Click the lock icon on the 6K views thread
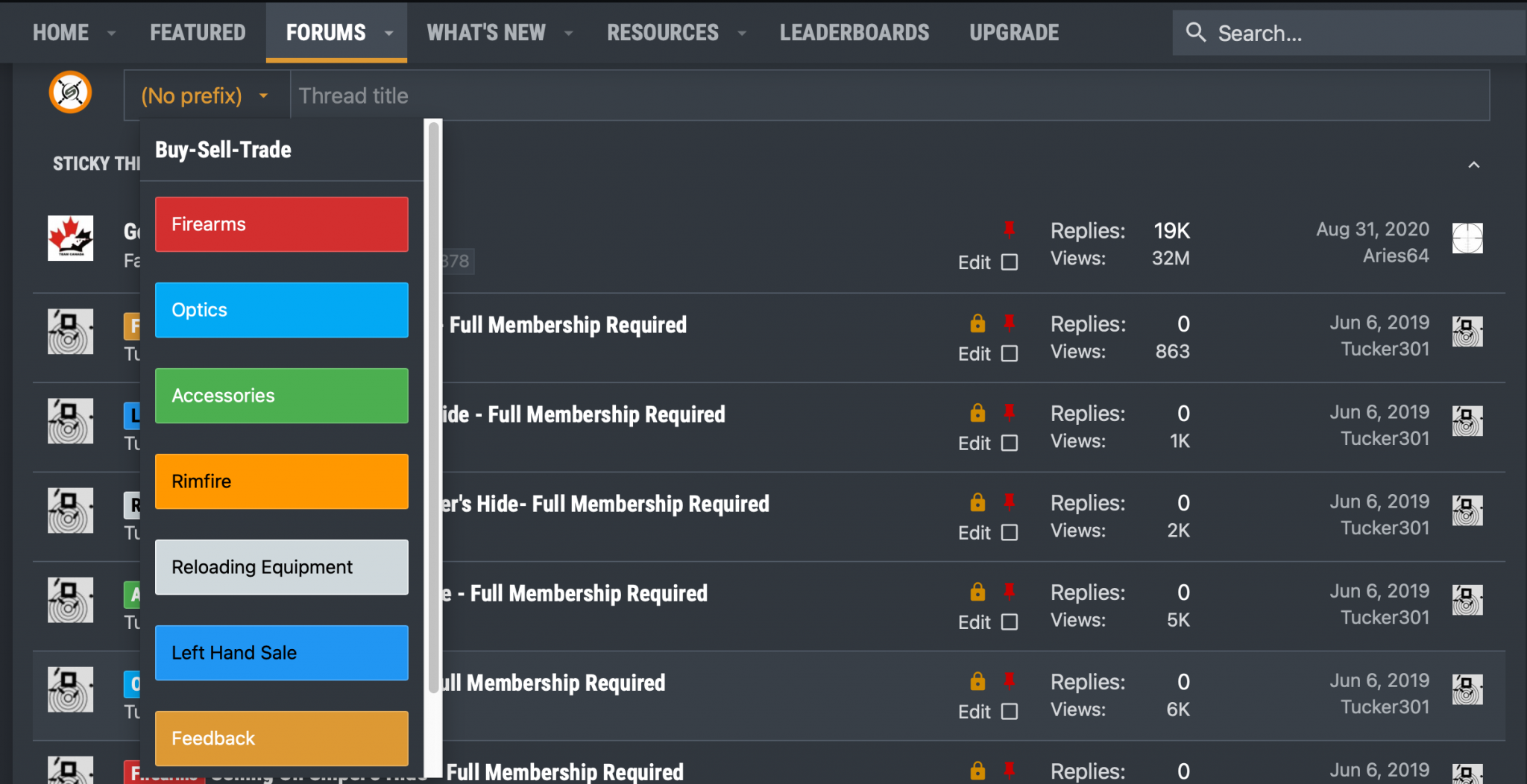 (977, 681)
